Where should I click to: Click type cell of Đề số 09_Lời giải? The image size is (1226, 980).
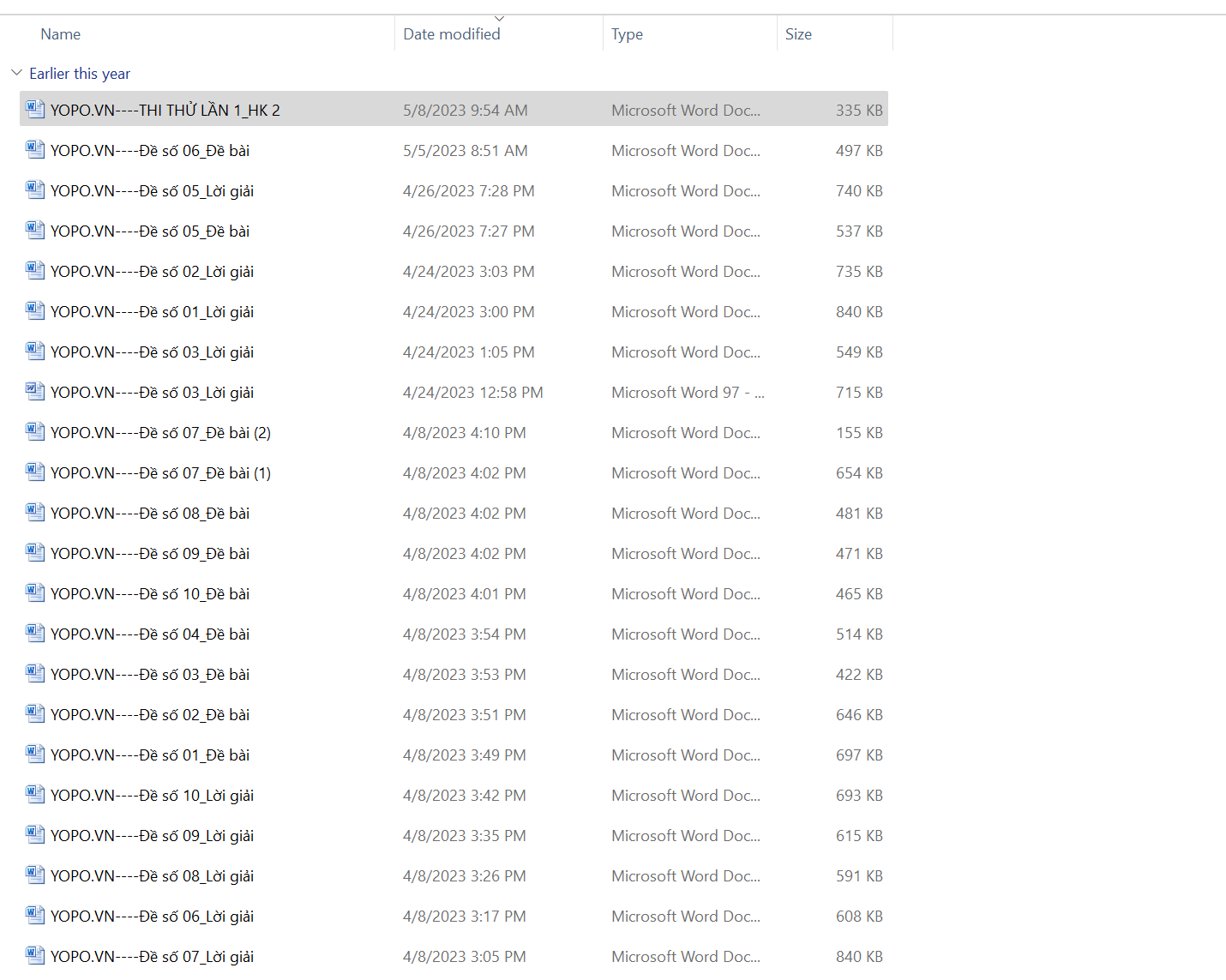click(x=686, y=835)
